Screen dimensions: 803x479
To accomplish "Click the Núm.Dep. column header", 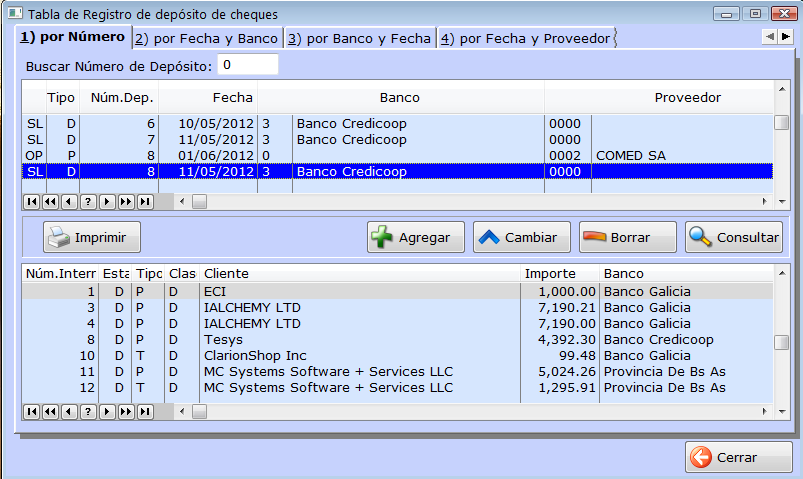I will coord(119,97).
